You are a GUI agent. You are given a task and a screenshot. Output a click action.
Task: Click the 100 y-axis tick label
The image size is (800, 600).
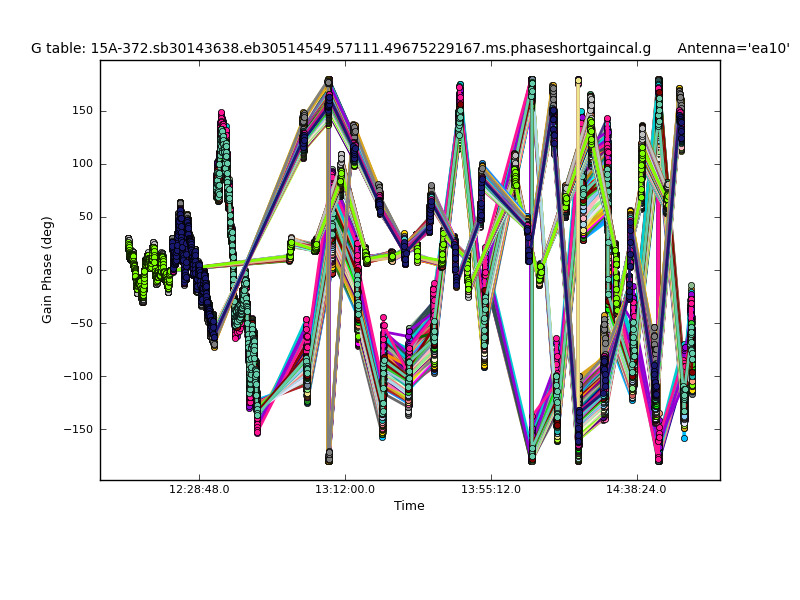[x=82, y=164]
